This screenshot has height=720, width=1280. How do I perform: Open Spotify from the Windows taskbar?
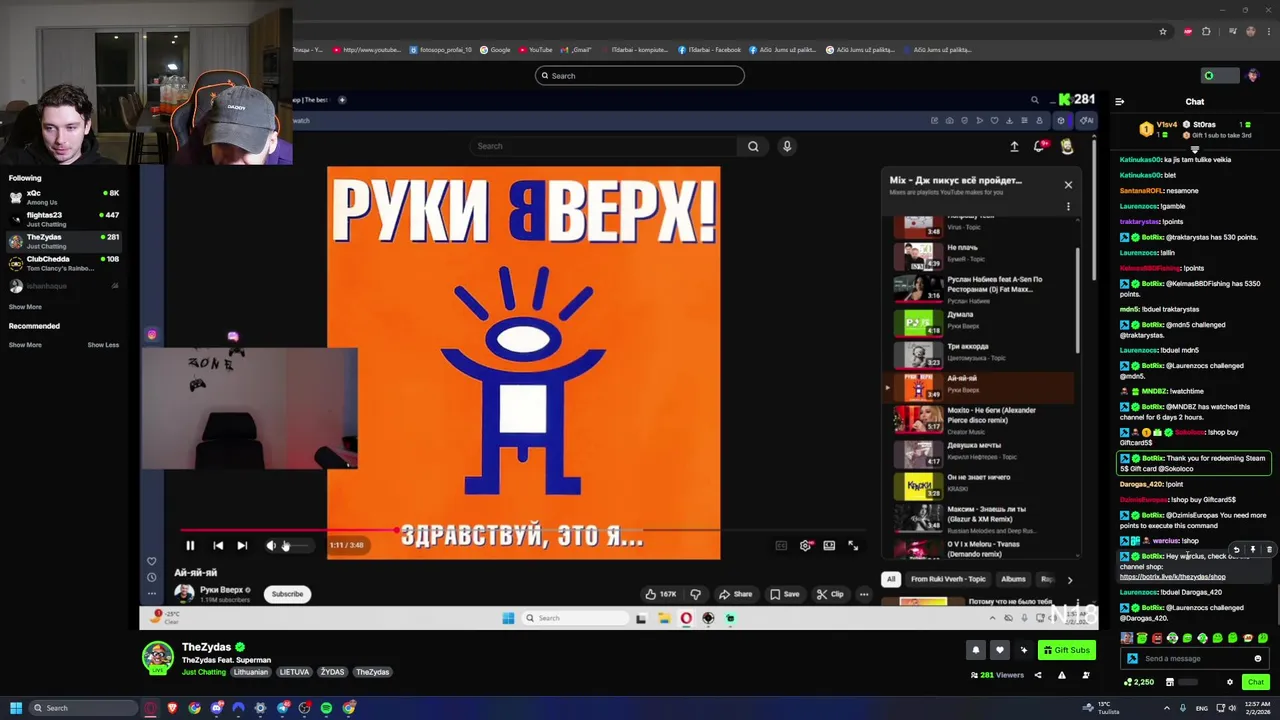[x=326, y=708]
